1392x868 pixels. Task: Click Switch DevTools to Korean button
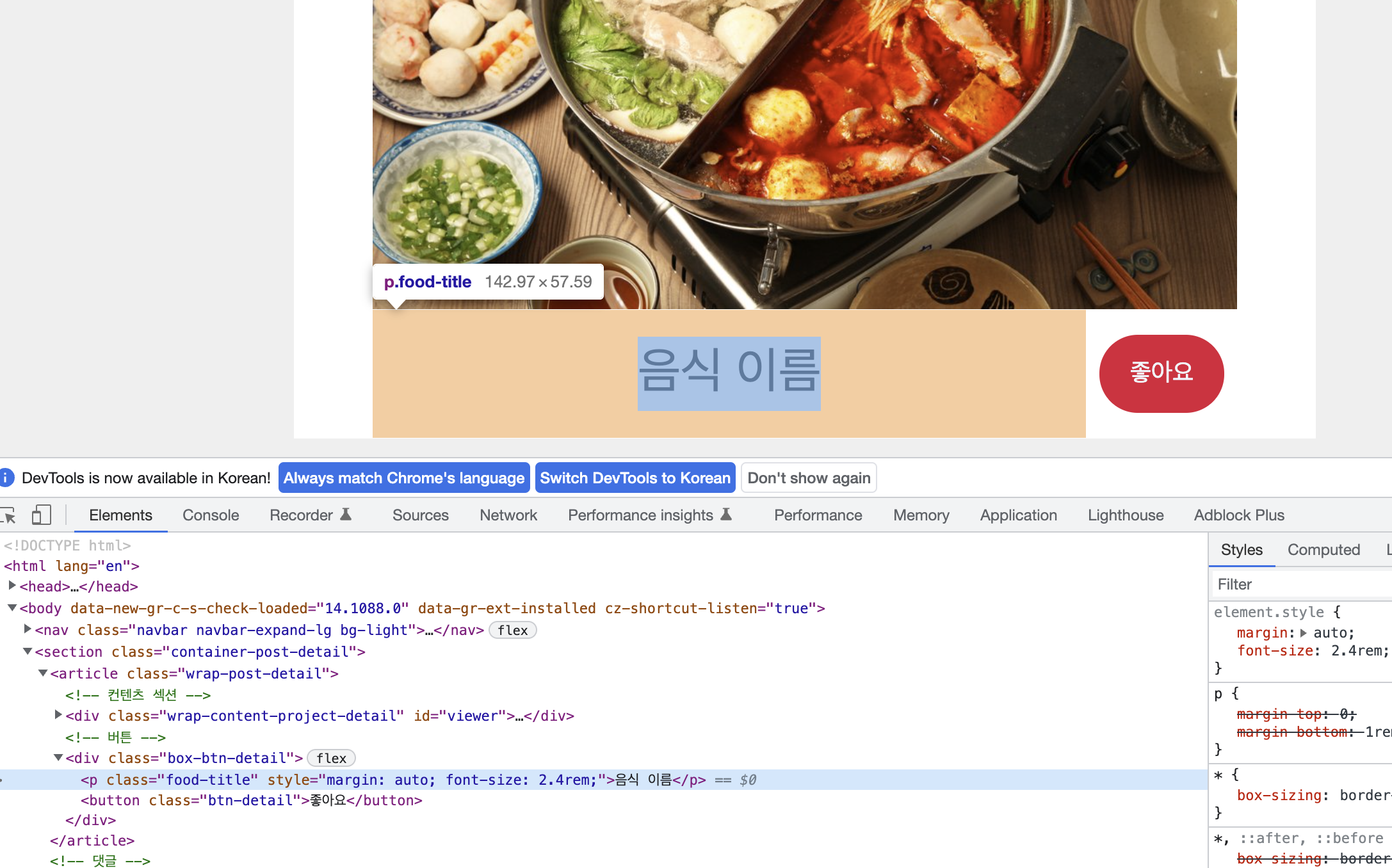pyautogui.click(x=635, y=478)
